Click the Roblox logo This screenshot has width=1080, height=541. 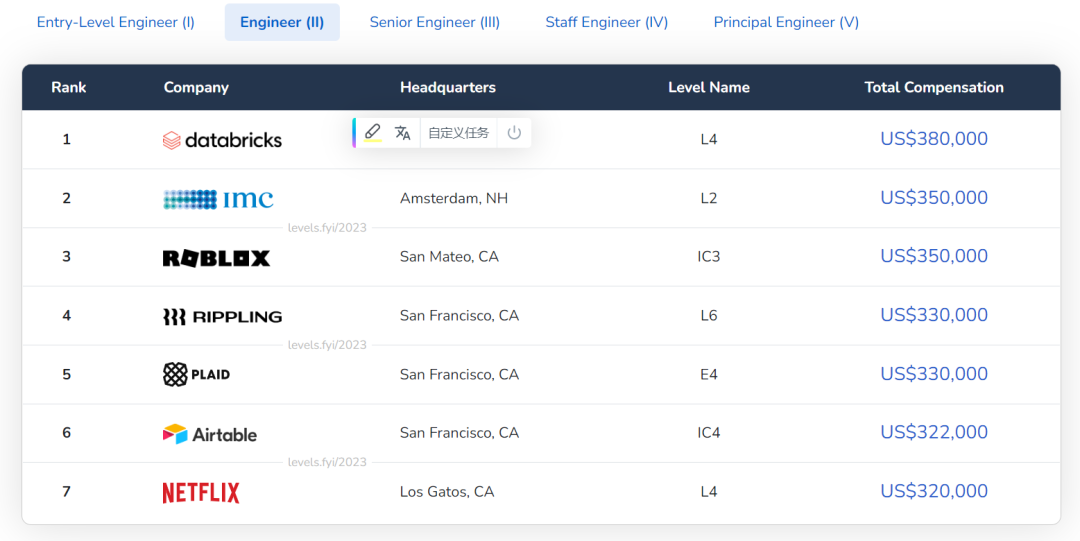pos(216,258)
